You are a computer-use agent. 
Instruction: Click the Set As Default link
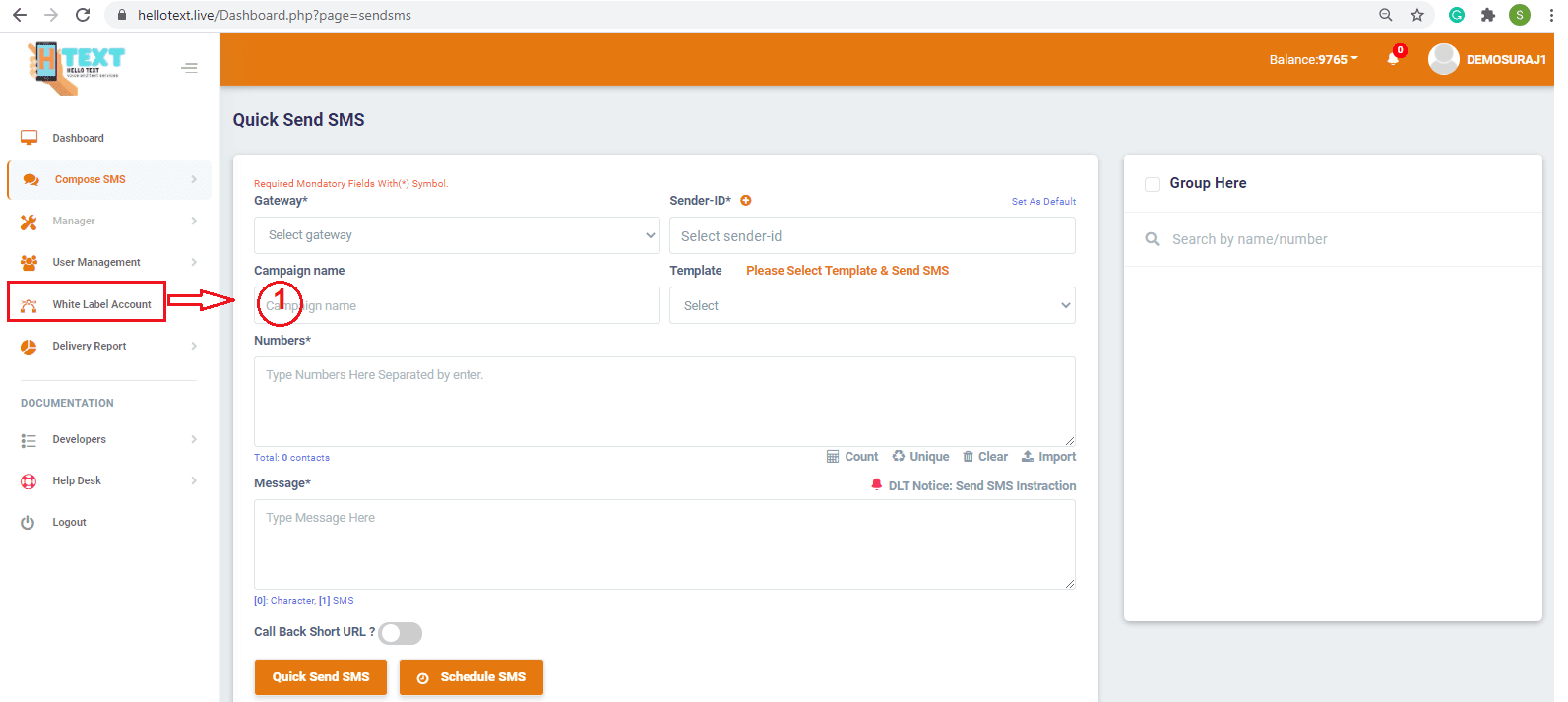(x=1043, y=202)
